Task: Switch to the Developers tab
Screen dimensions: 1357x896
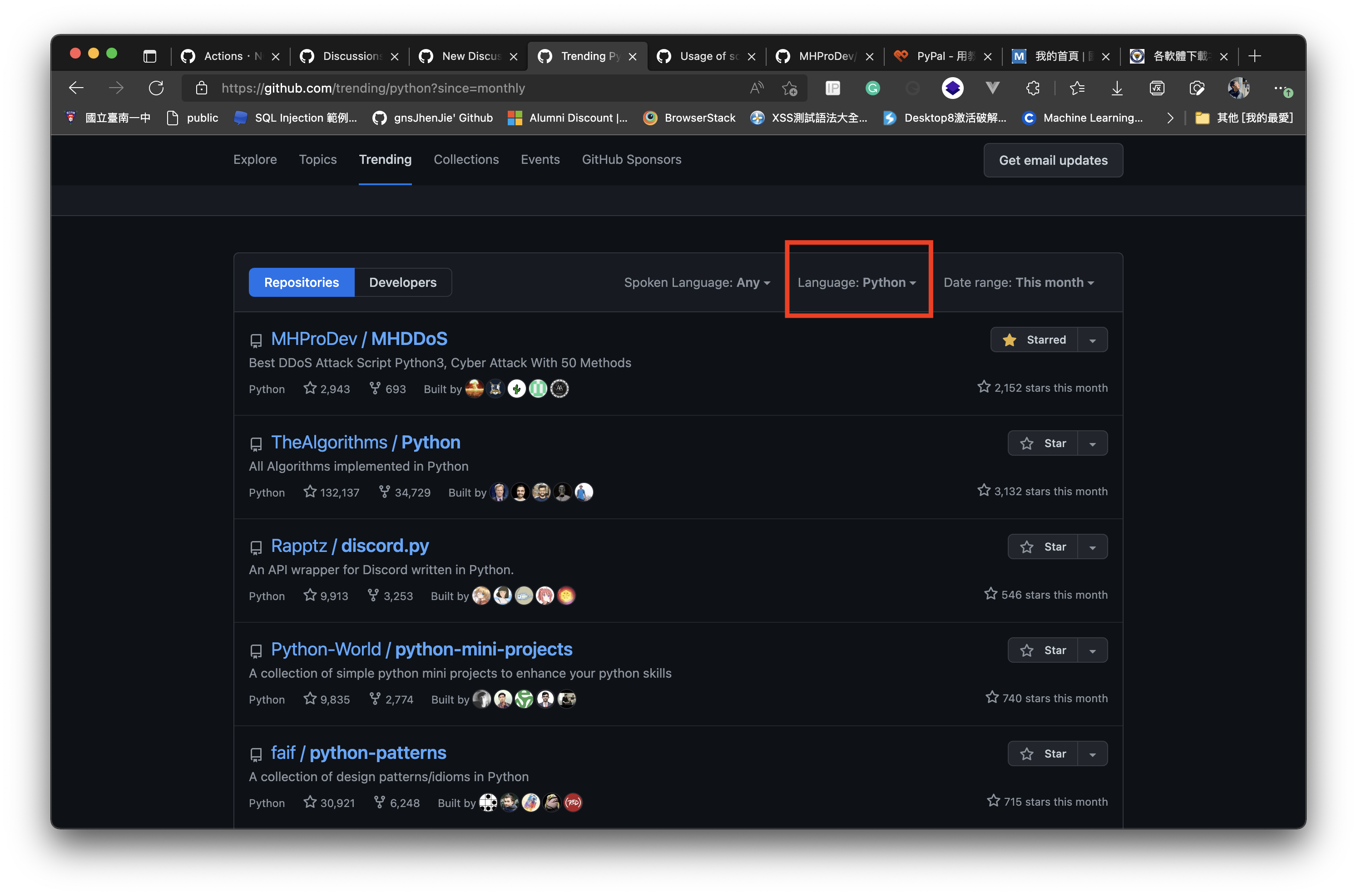Action: [402, 282]
